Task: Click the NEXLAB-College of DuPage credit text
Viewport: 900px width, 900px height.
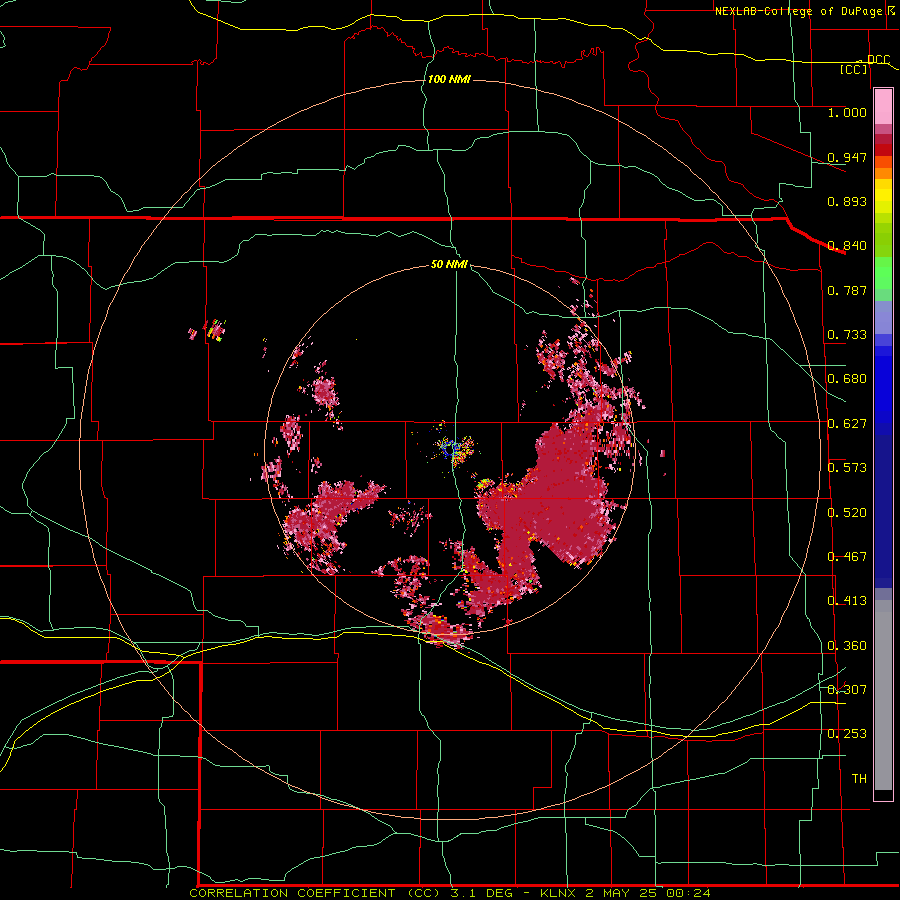Action: [798, 11]
